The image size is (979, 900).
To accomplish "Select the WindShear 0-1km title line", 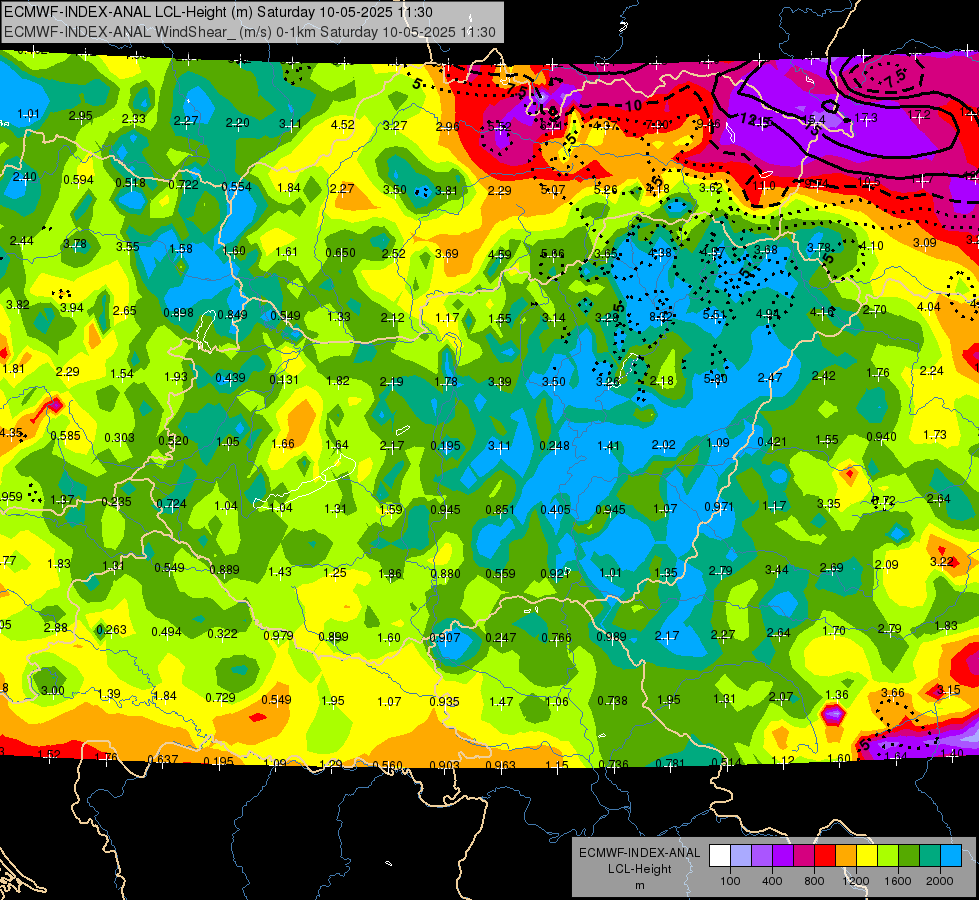I will tap(250, 32).
